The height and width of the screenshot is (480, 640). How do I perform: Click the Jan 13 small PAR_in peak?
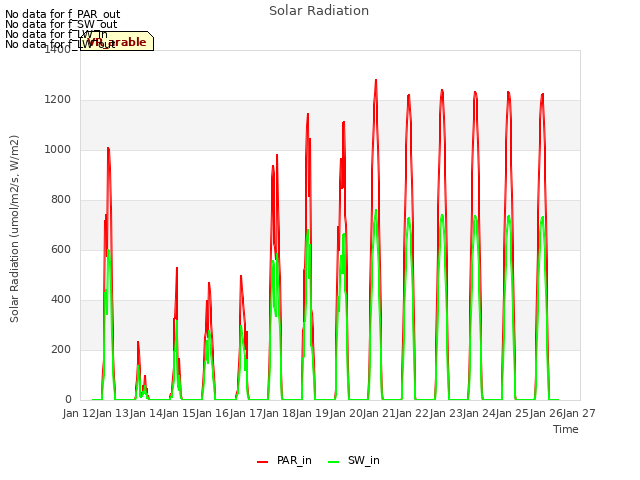pos(138,342)
